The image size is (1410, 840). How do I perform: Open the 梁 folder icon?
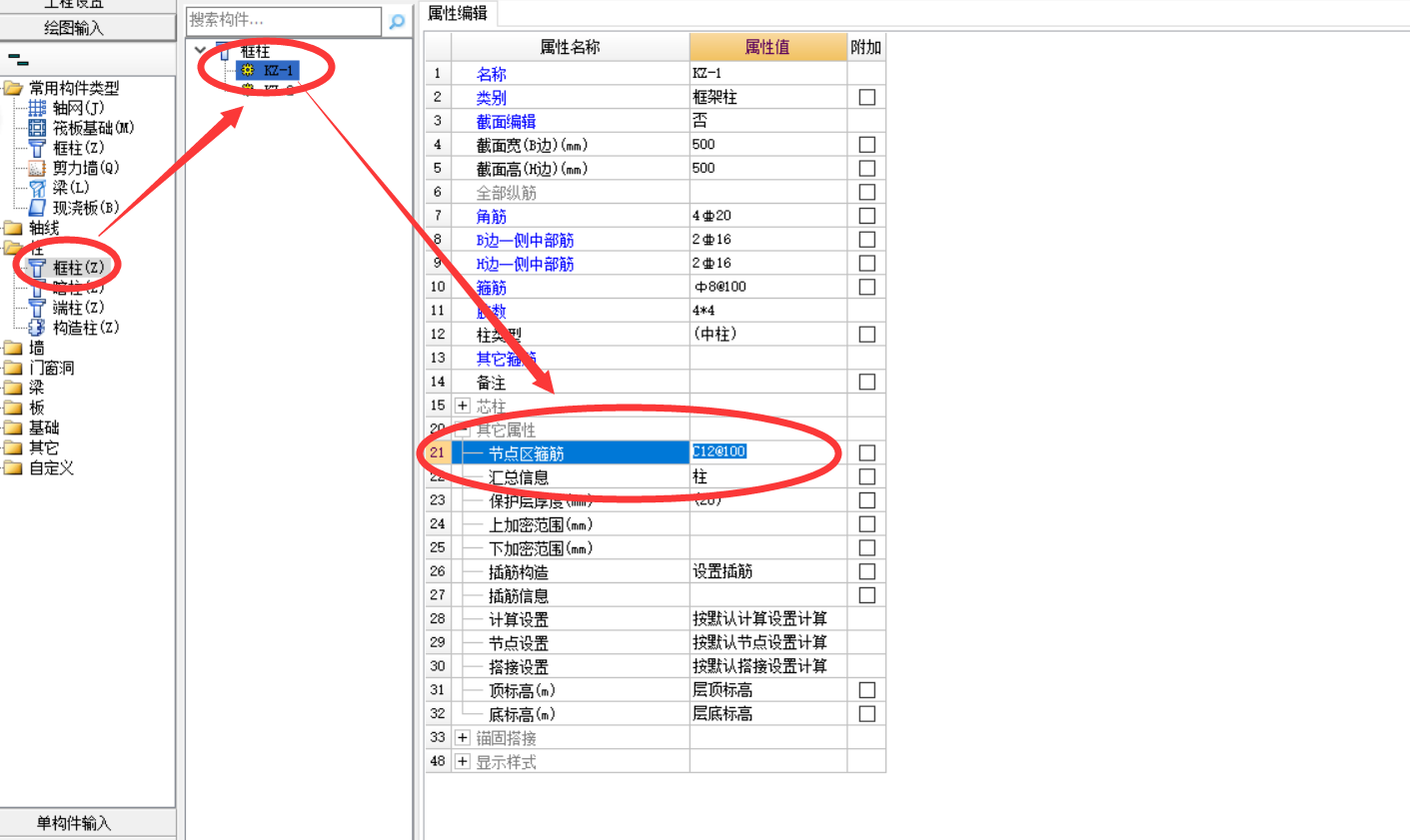[x=13, y=388]
